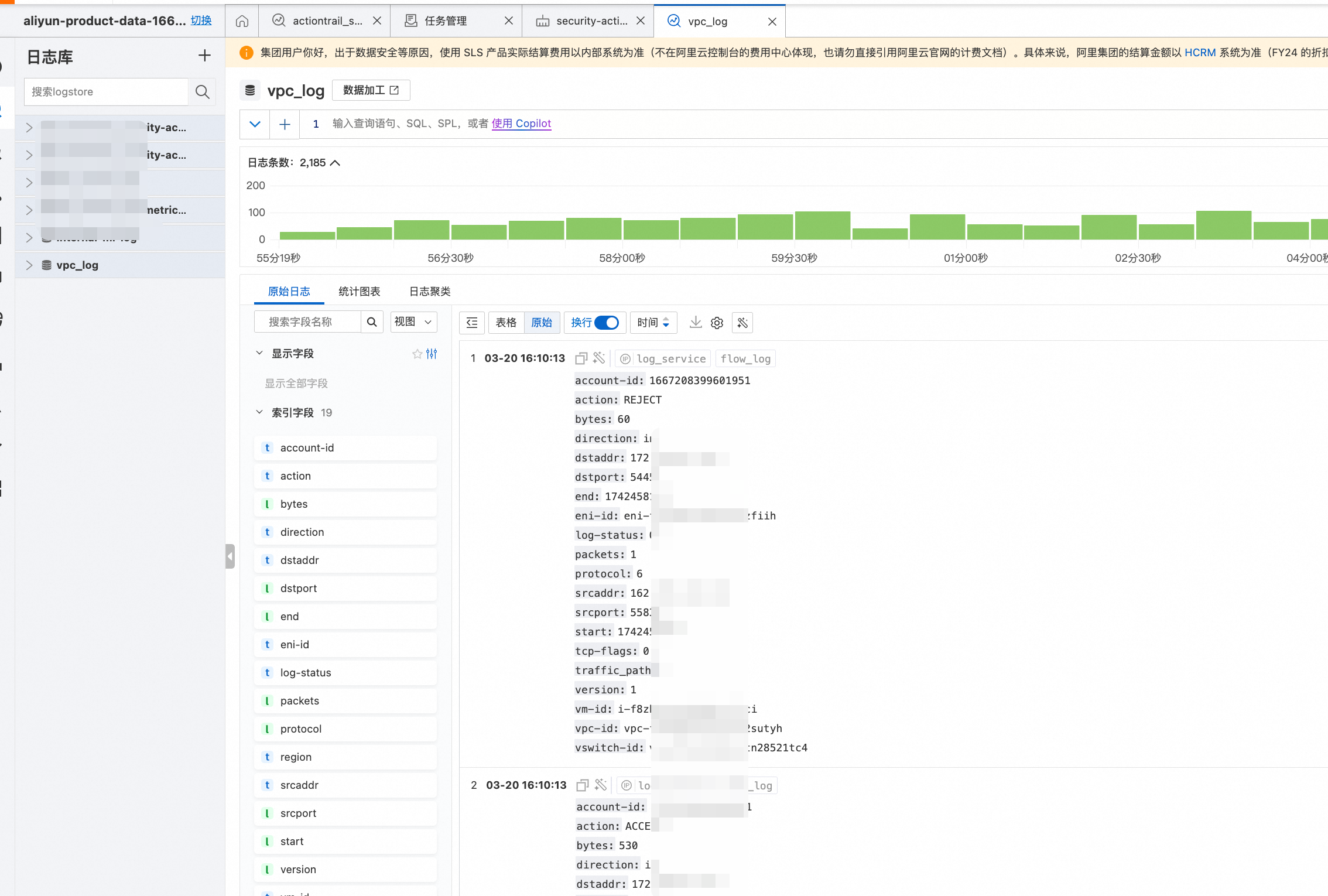Click the toolbar hide-tags slash icon

pyautogui.click(x=742, y=323)
